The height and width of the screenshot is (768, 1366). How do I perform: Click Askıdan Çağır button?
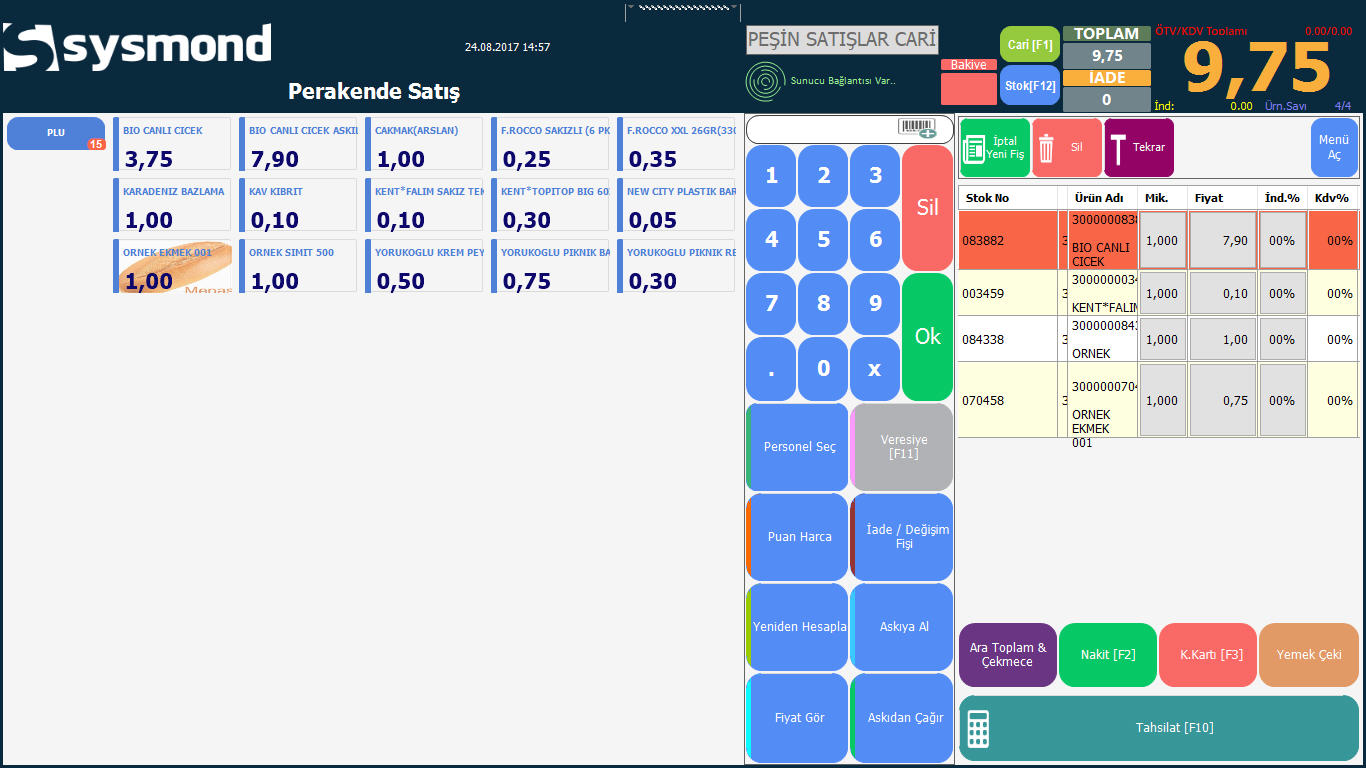click(x=902, y=718)
